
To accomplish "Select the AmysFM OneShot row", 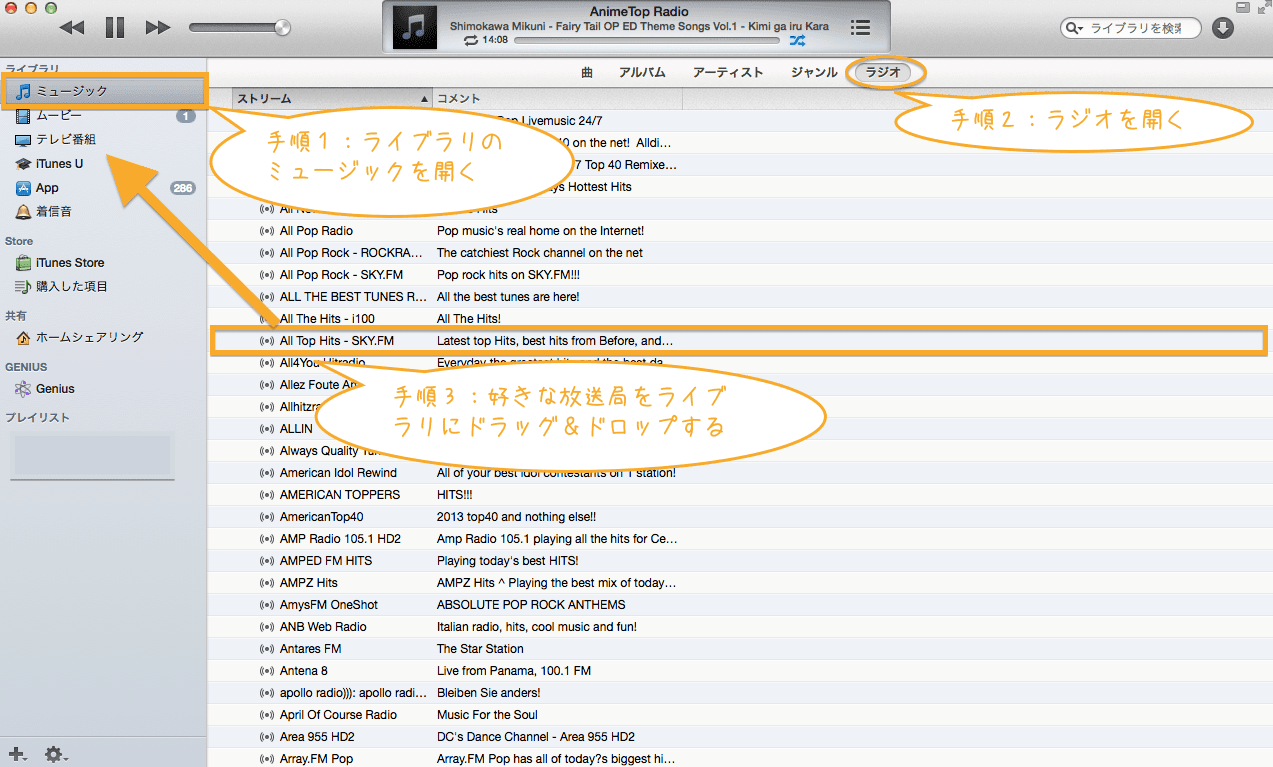I will pos(740,605).
